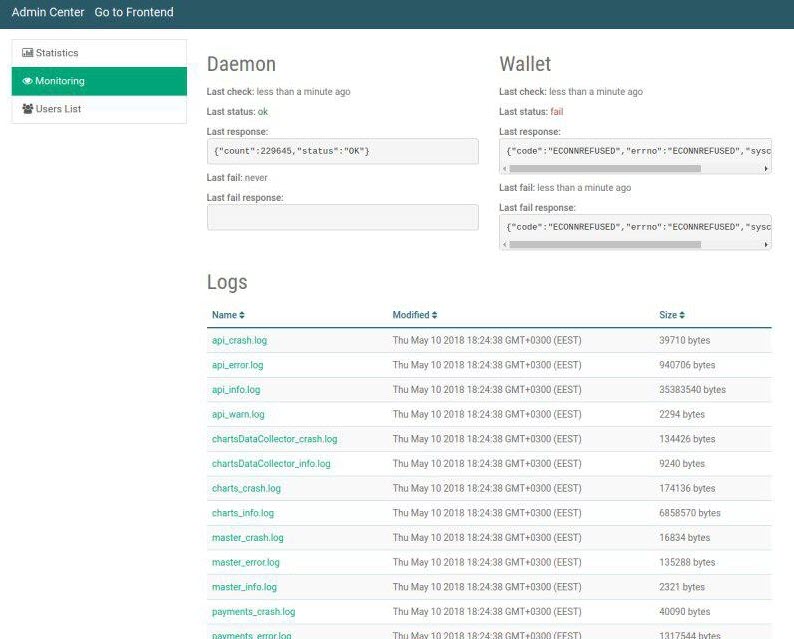The image size is (794, 639).
Task: Open Statistics in the sidebar
Action: click(x=99, y=53)
